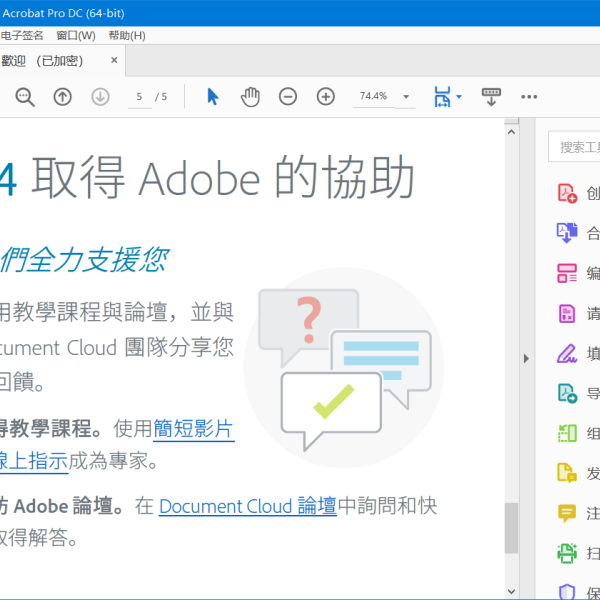600x600 pixels.
Task: Show more tools with ellipsis icon
Action: [529, 97]
